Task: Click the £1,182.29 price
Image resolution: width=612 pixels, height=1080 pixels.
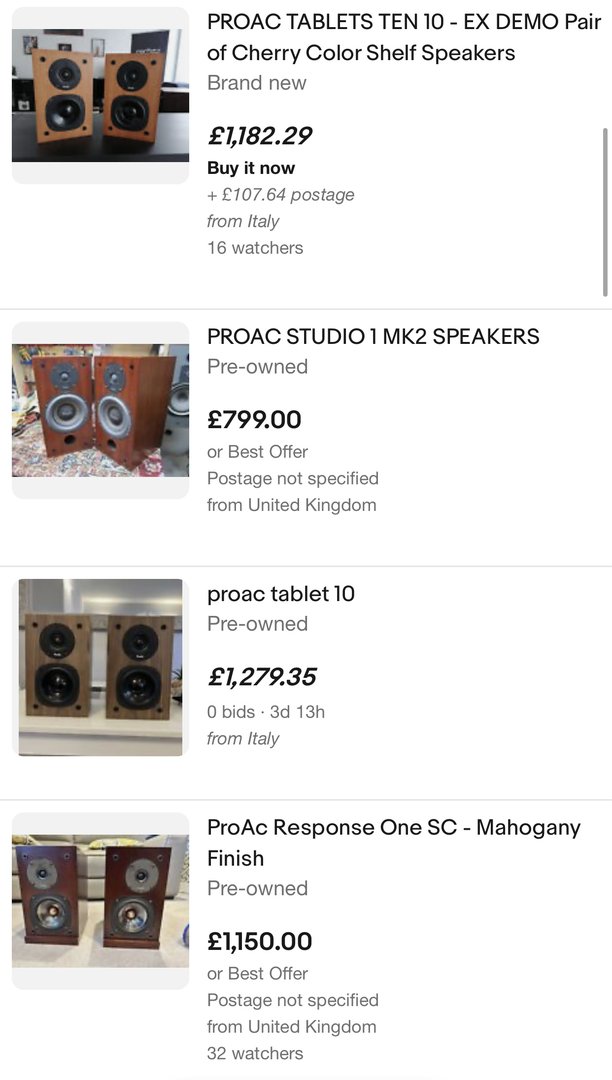Action: tap(260, 135)
